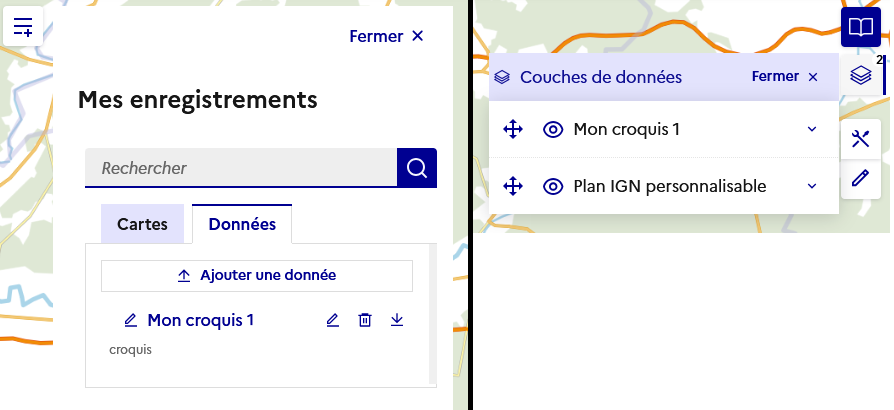Grab the move handle for Mon croquis 1
Viewport: 894px width, 410px height.
(512, 129)
